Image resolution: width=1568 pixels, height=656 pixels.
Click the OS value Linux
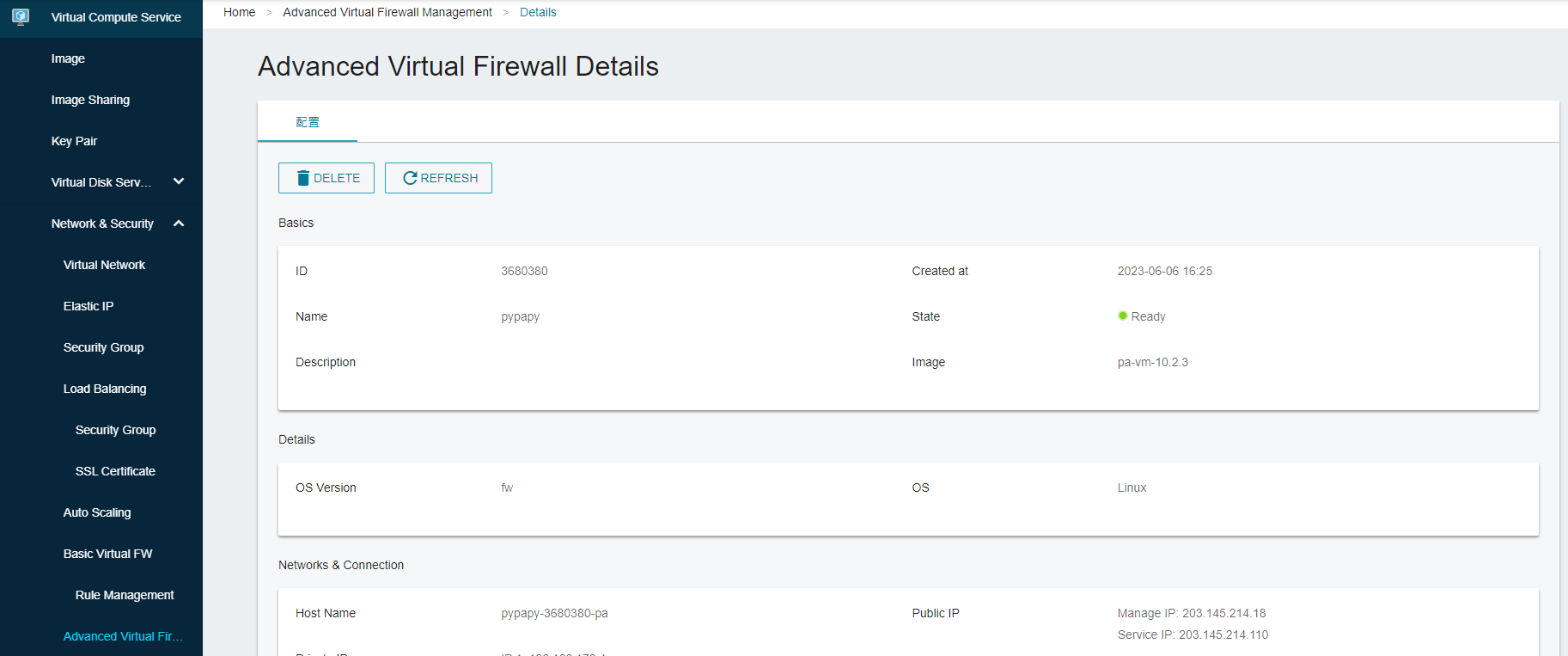point(1132,487)
